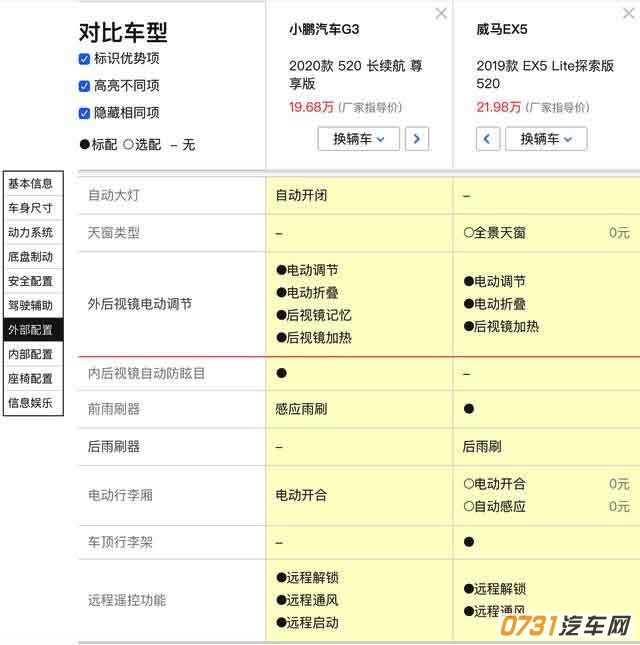Toggle 标识优势项 checkbox
Image resolution: width=640 pixels, height=645 pixels.
84,59
